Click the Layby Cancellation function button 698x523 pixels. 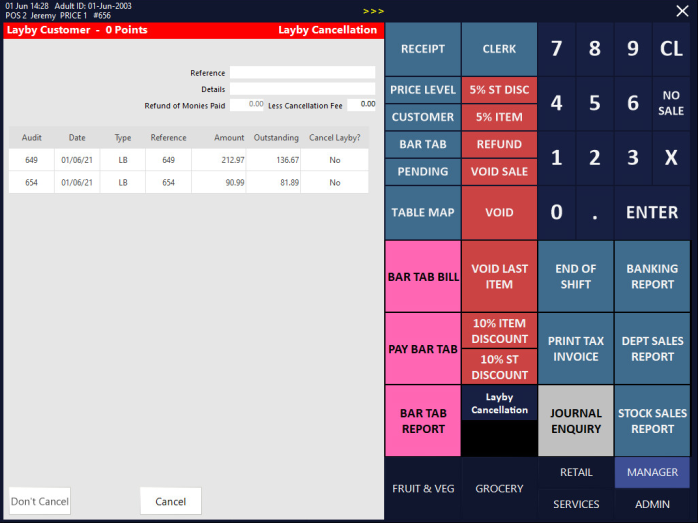(499, 403)
